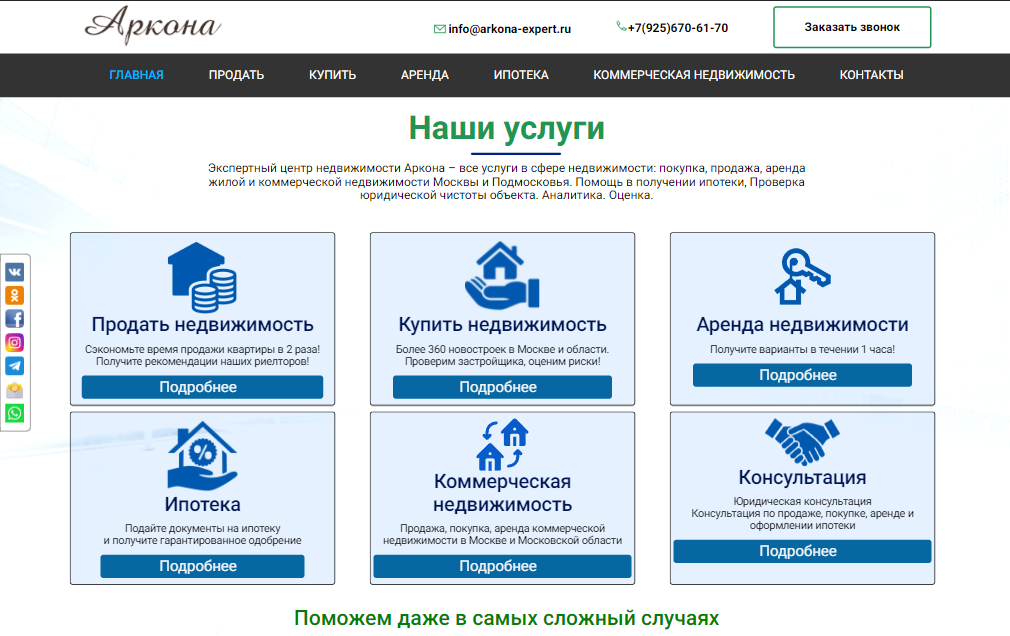1010x636 pixels.
Task: Click the hand holding house icon
Action: click(502, 275)
